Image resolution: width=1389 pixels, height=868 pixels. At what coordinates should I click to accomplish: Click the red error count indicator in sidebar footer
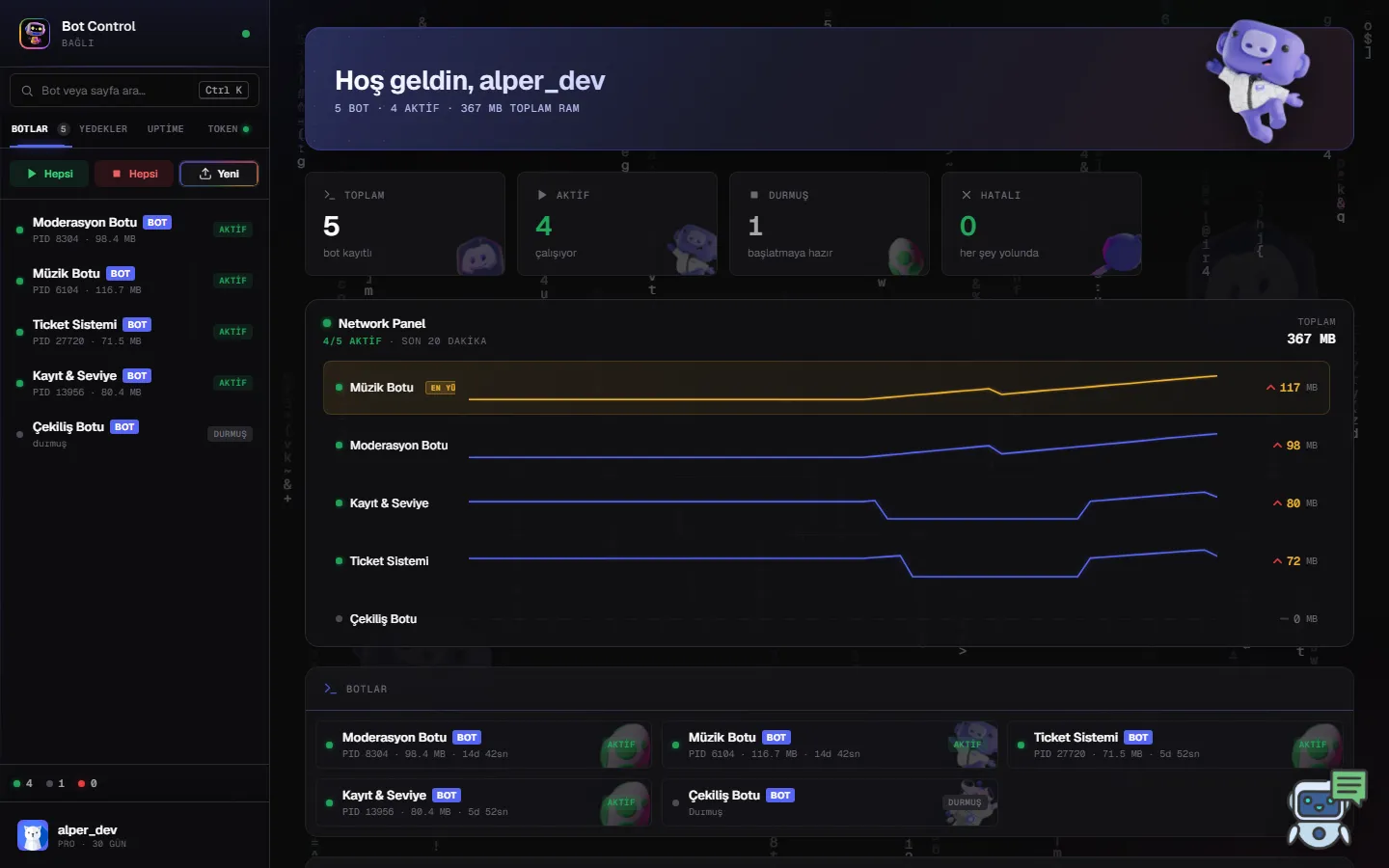coord(88,784)
